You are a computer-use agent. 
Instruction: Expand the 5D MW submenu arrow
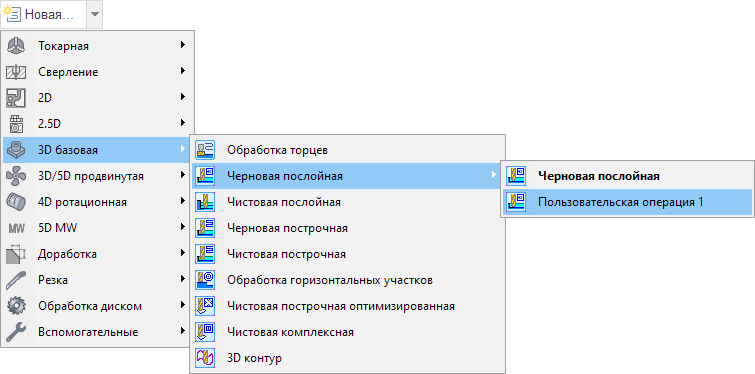click(x=182, y=227)
